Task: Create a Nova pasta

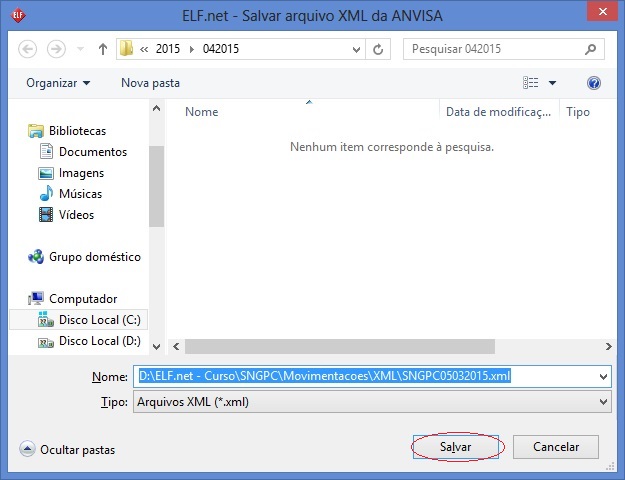Action: pyautogui.click(x=150, y=83)
